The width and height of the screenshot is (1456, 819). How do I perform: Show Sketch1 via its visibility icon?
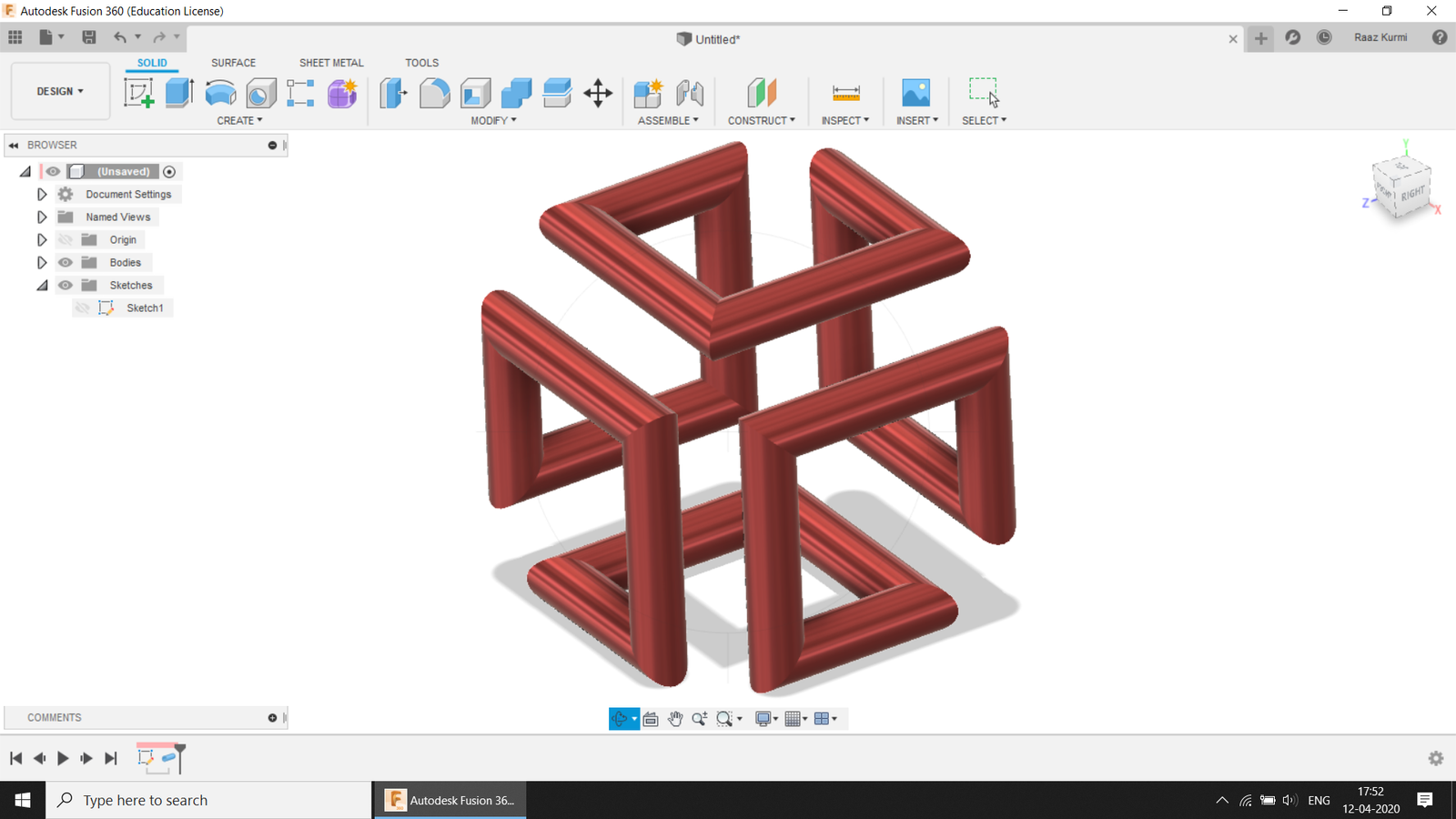click(x=82, y=308)
